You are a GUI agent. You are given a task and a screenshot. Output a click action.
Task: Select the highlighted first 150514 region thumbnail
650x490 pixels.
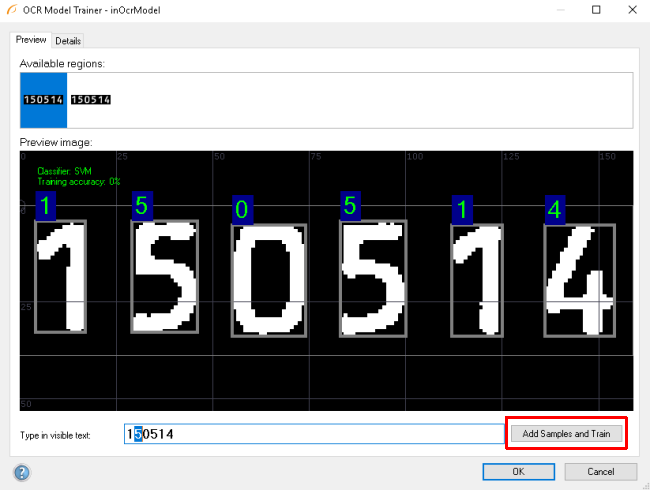pyautogui.click(x=43, y=100)
